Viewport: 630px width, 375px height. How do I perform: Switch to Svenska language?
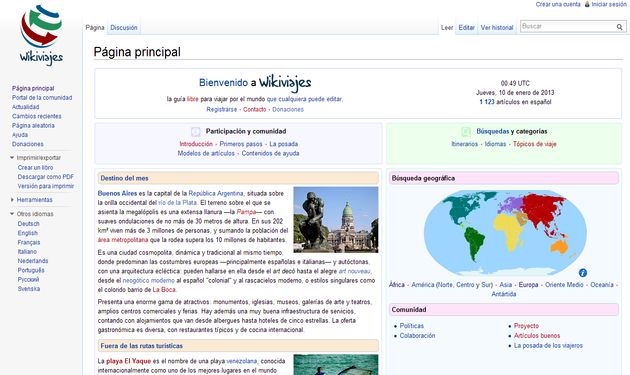pos(29,289)
